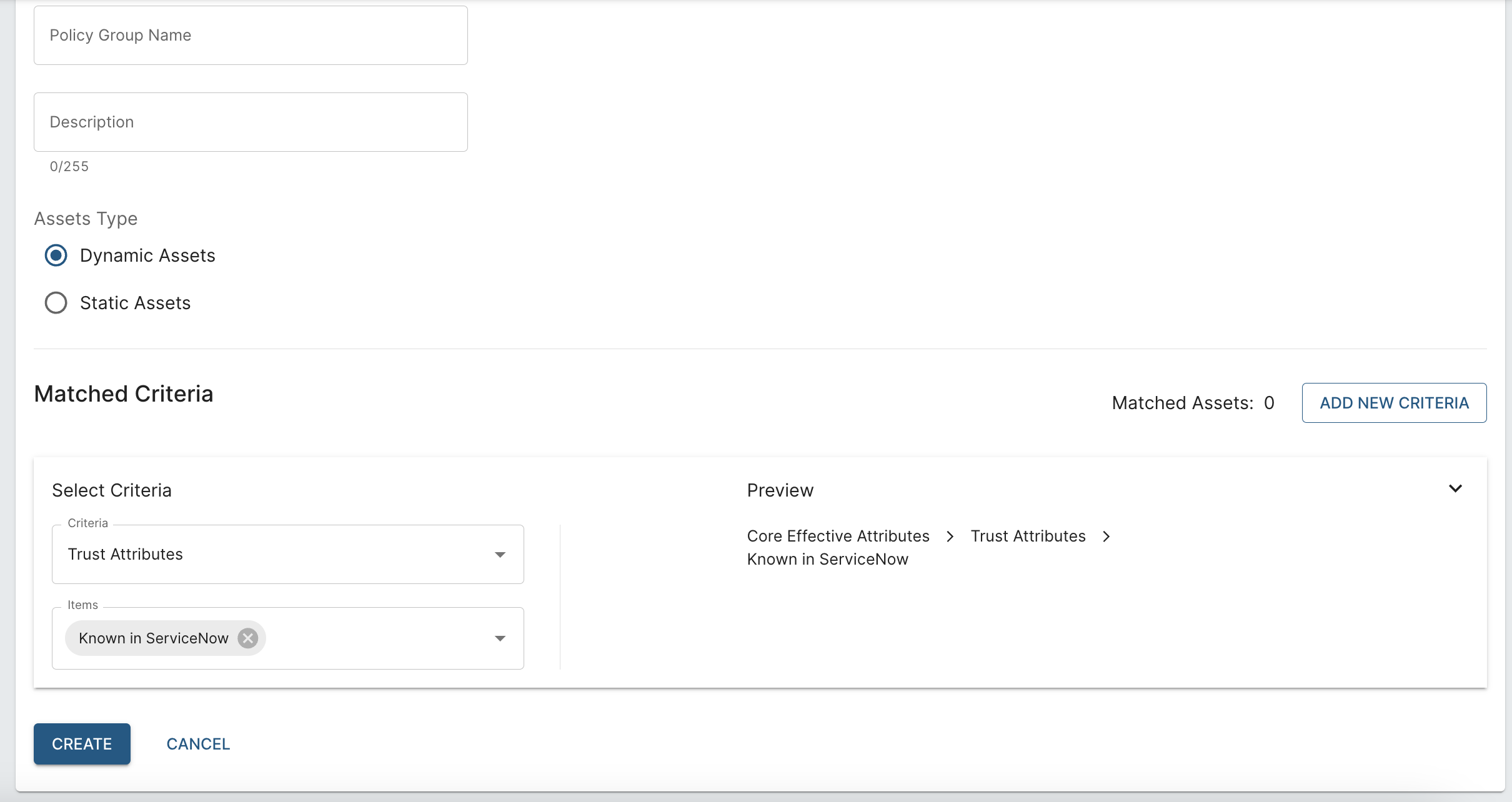Select the Dynamic Assets radio button
Screen dimensions: 1512x802
click(56, 255)
